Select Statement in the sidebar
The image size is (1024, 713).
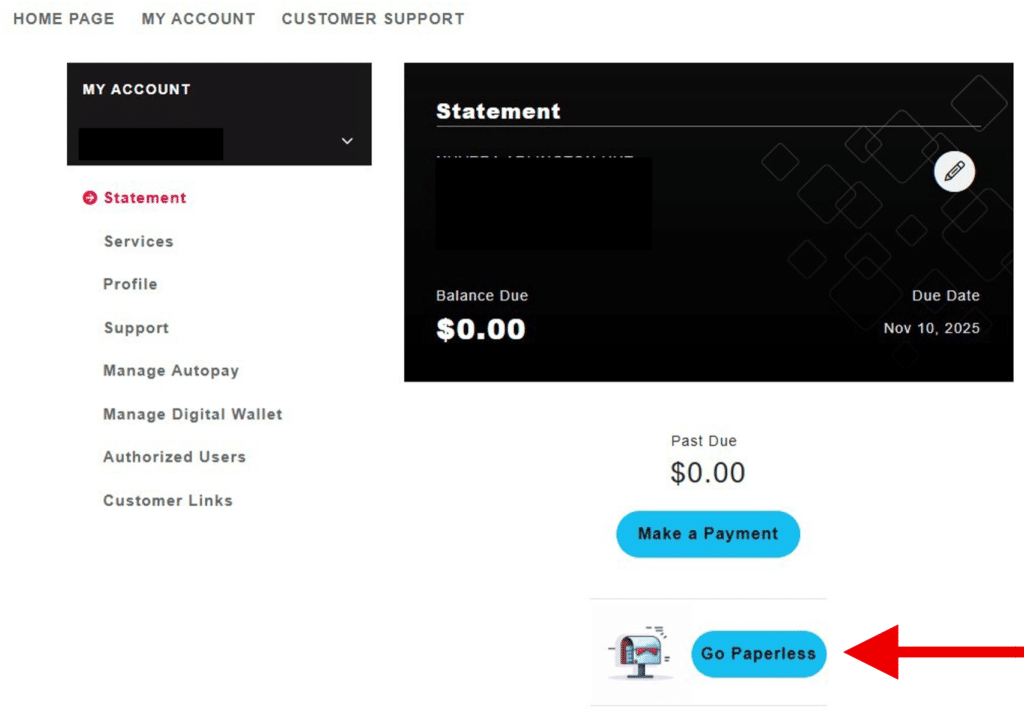(145, 198)
